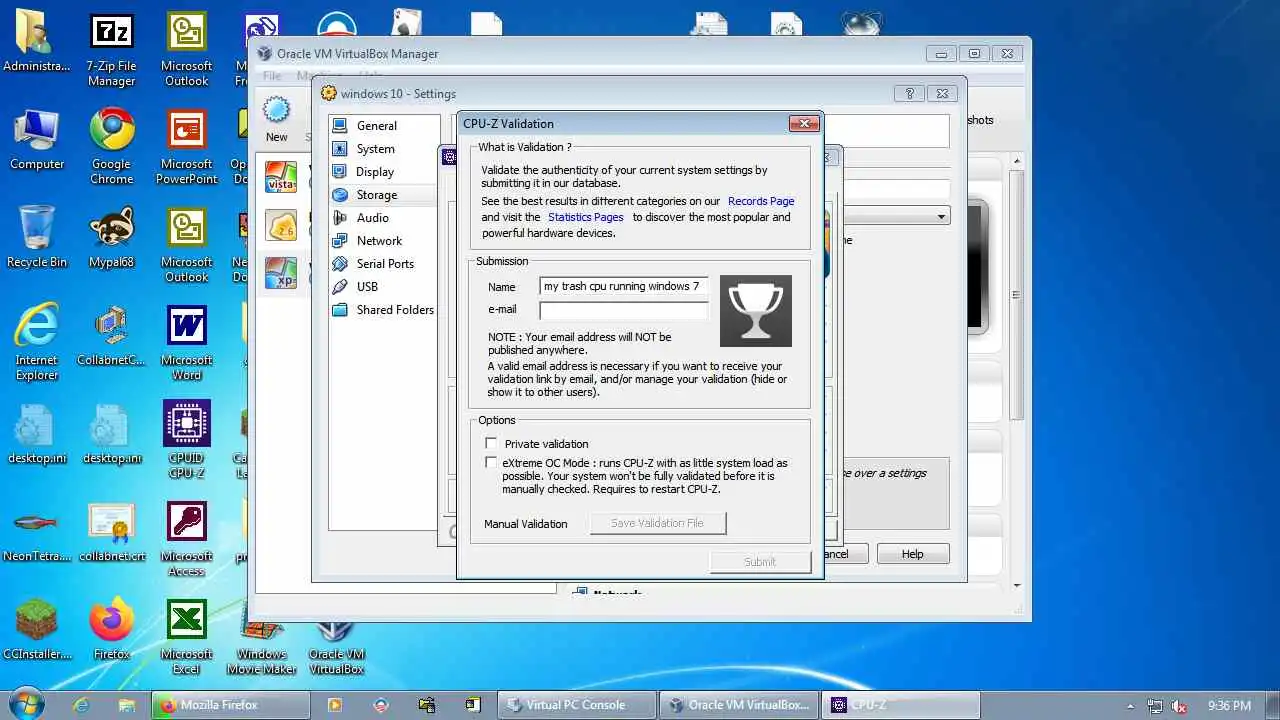
Task: Open the dropdown in the Settings window
Action: (941, 216)
